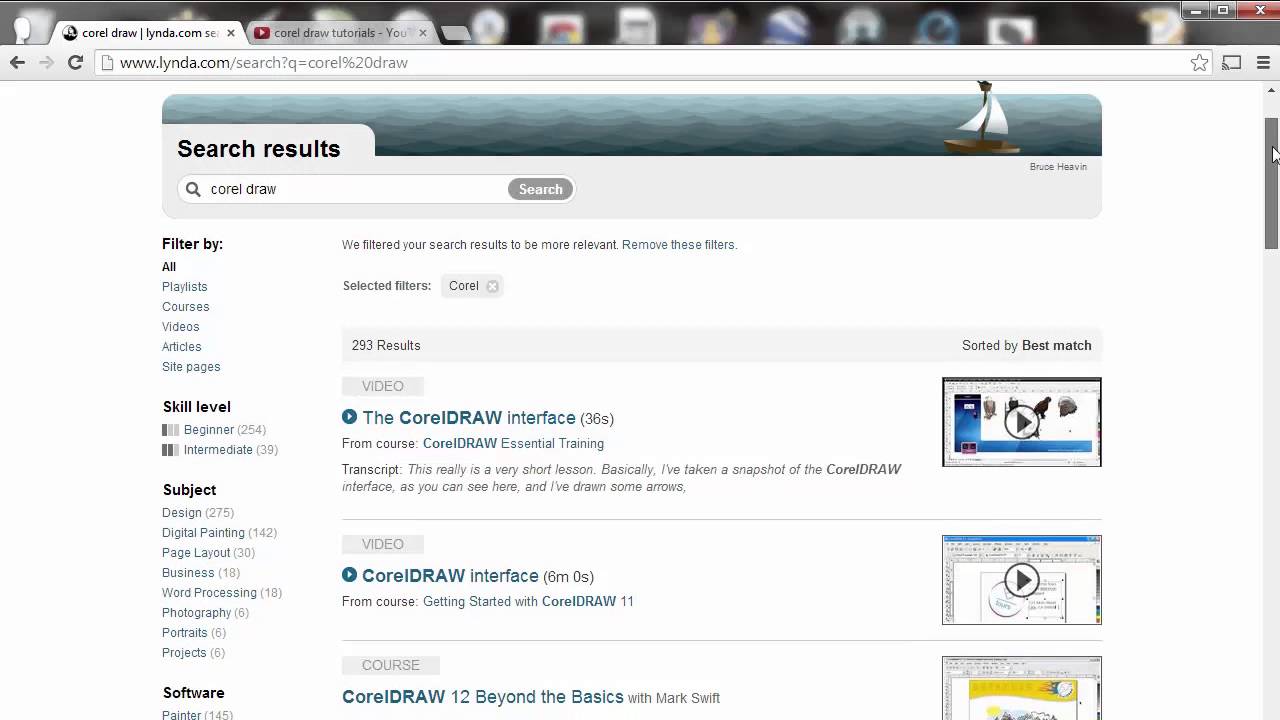
Task: Click Bruce Heavin credit text
Action: point(1058,167)
